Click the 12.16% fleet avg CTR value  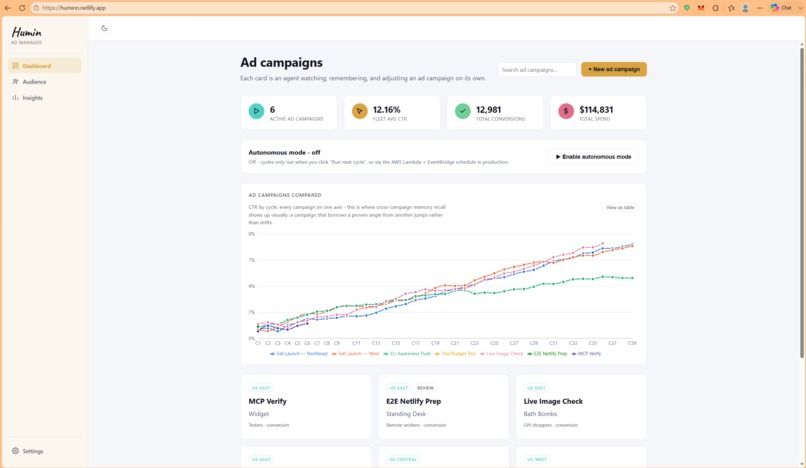[x=387, y=110]
